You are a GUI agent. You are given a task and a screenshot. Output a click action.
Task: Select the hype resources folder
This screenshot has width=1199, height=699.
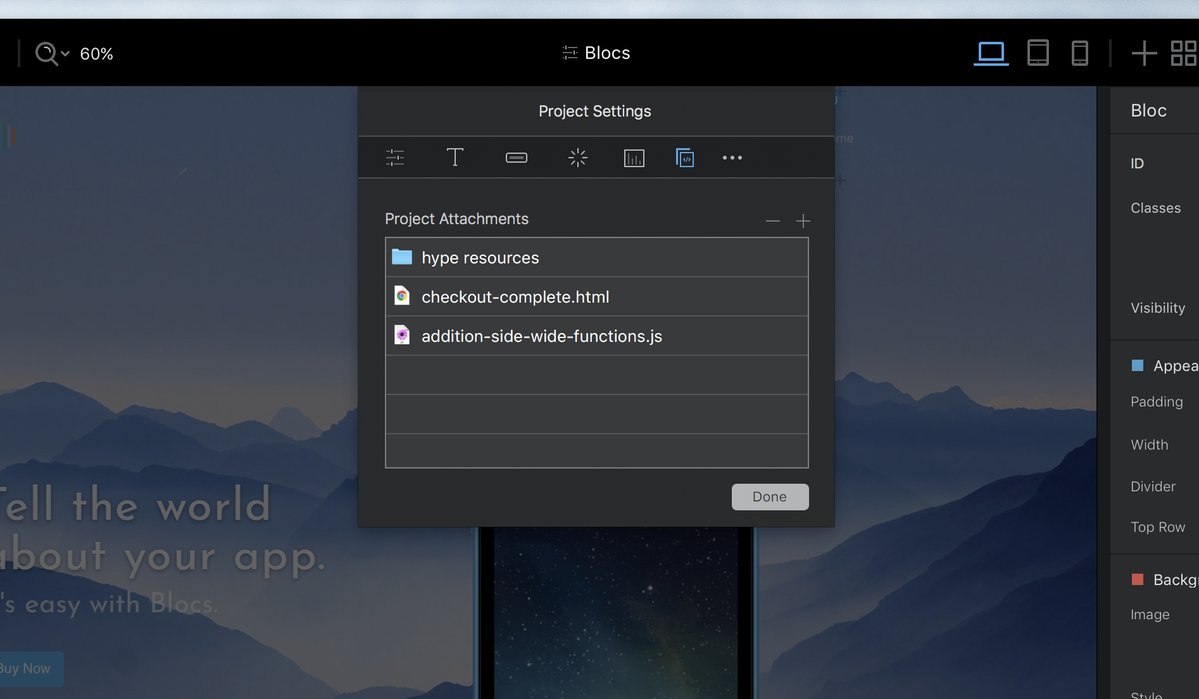[x=480, y=258]
